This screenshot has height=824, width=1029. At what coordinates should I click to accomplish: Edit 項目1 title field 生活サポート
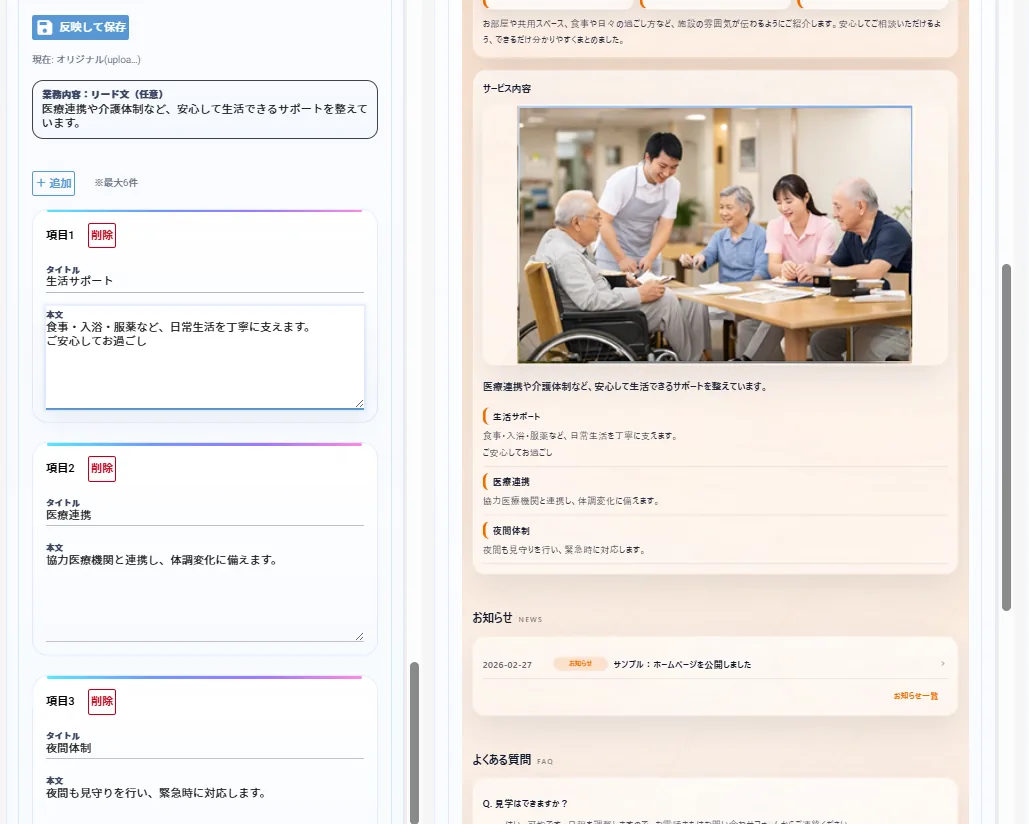[205, 281]
